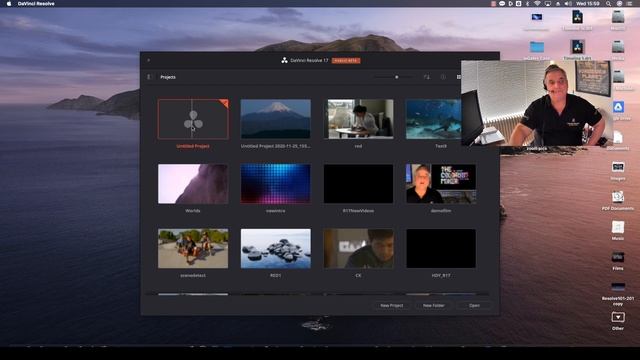Click the New Project button
Screen dimensions: 640x360
pyautogui.click(x=392, y=305)
